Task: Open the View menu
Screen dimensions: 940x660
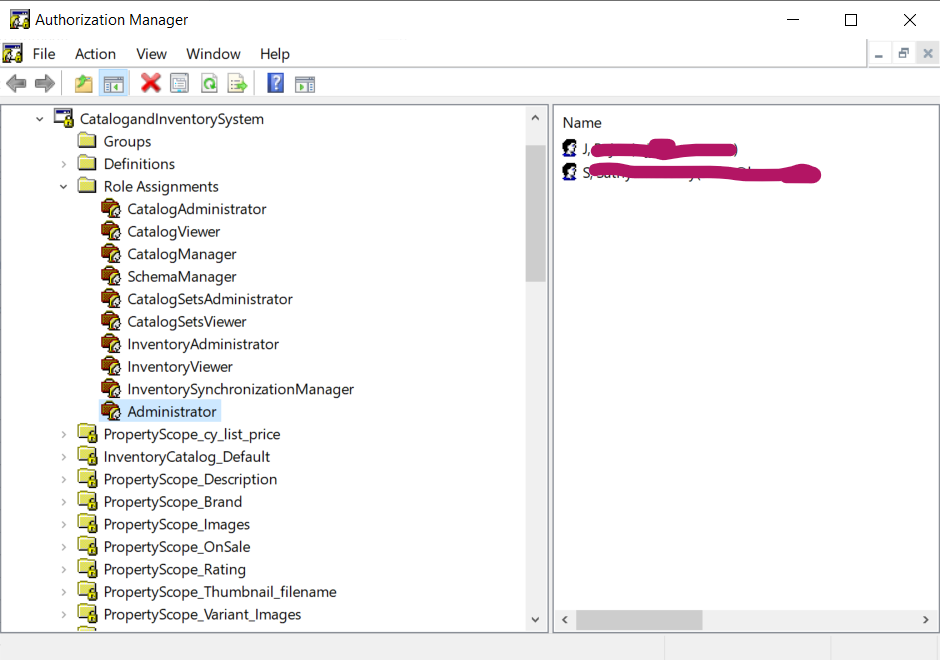Action: click(x=151, y=54)
